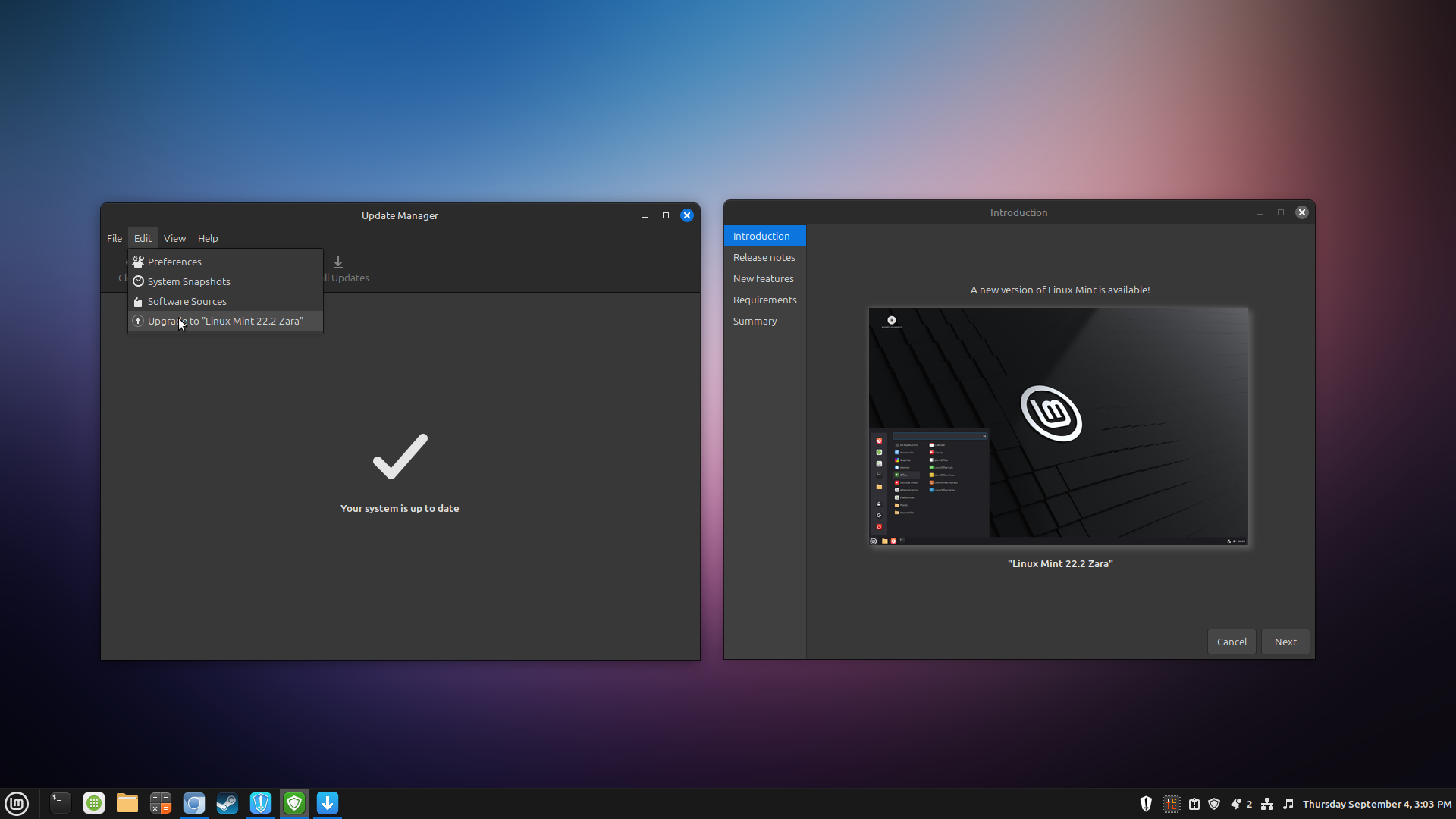
Task: Click the Install Updates download arrow icon
Action: [x=338, y=262]
